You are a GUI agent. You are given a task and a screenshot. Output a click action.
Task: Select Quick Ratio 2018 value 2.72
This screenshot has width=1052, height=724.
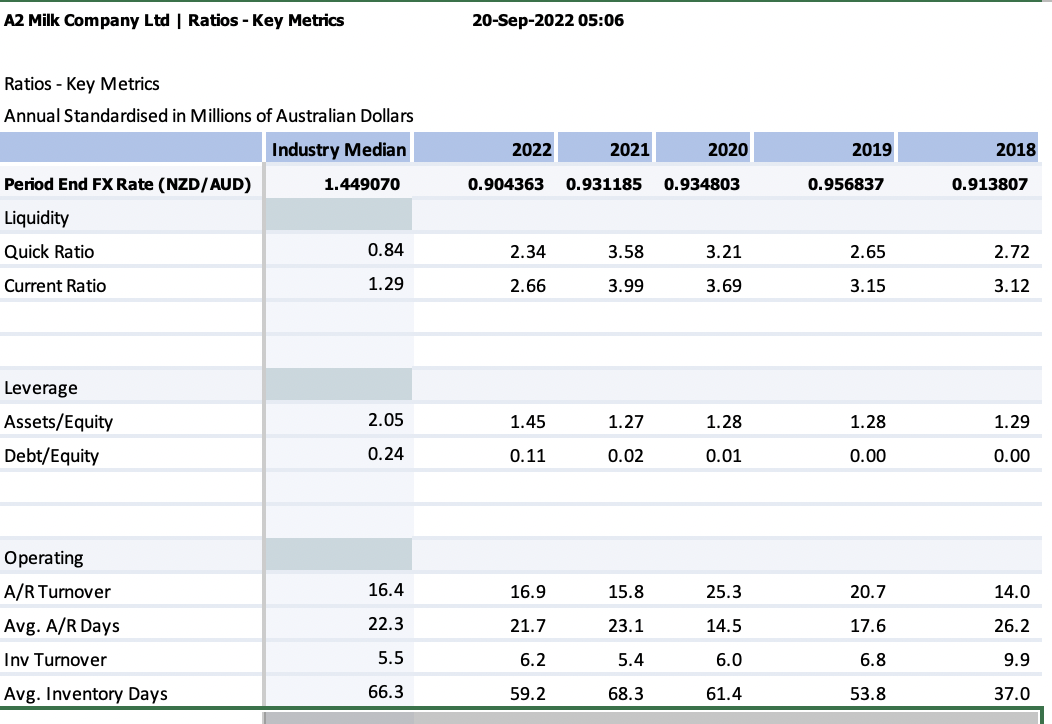point(1012,252)
